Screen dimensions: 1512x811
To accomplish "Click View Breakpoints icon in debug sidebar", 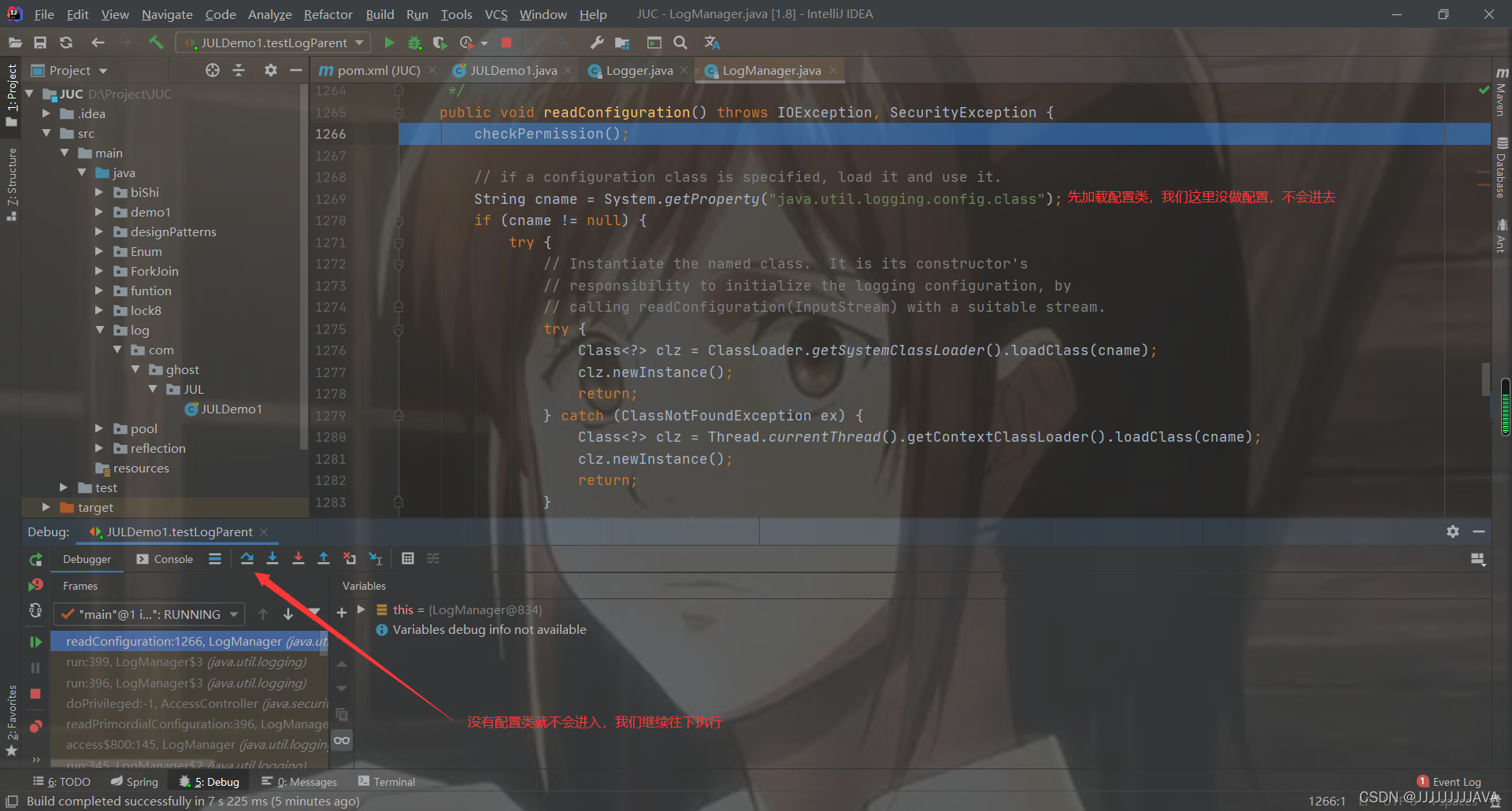I will pos(35,726).
